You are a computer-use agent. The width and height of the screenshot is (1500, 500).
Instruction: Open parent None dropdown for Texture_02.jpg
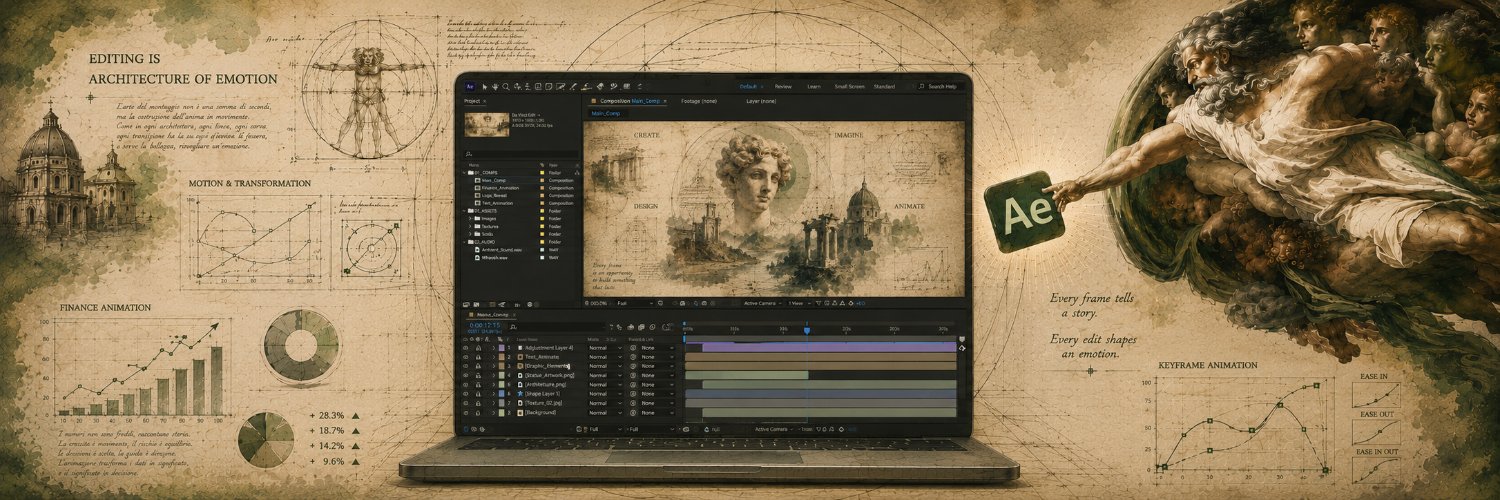(657, 403)
